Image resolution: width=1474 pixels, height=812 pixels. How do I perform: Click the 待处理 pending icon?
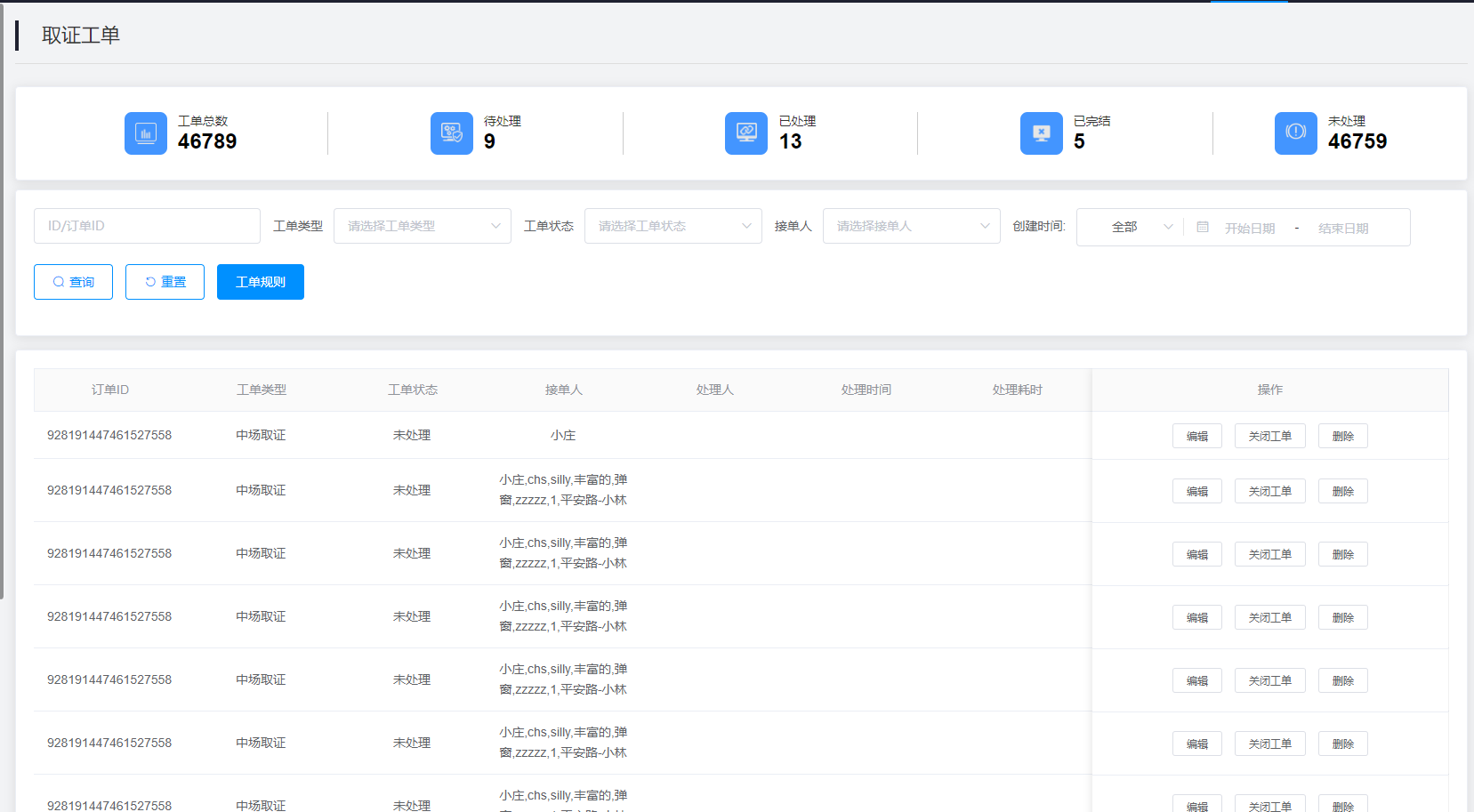click(451, 133)
